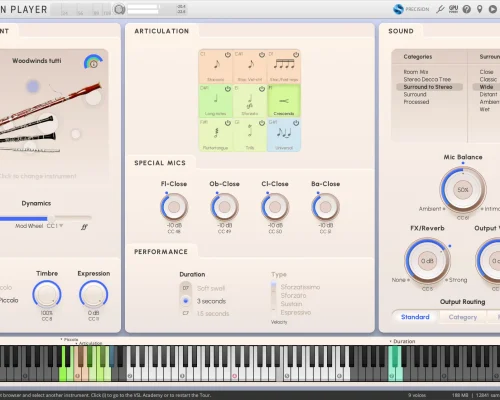The width and height of the screenshot is (500, 400).
Task: Click the Dynamics slider handle
Action: coord(51,219)
